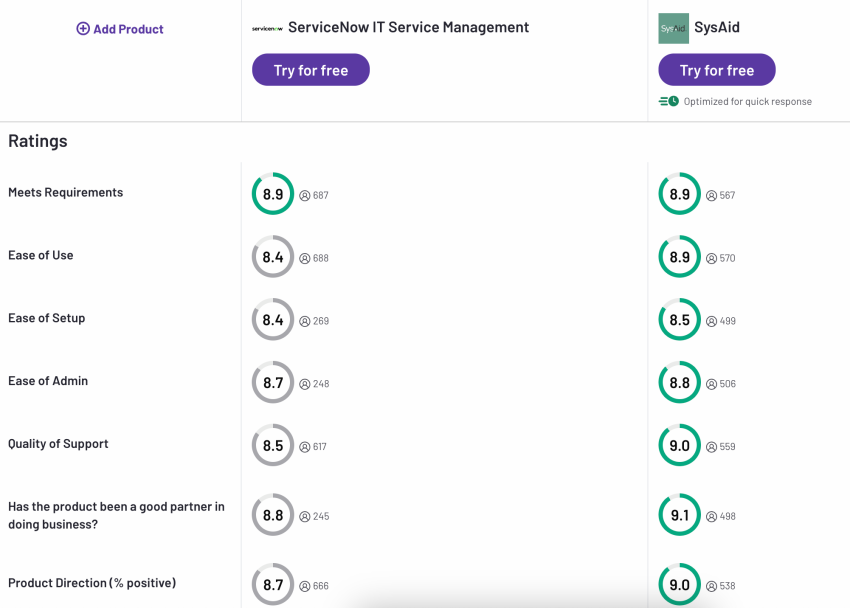This screenshot has height=608, width=850.
Task: Click the reviewer icon beside 570
Action: (x=711, y=258)
